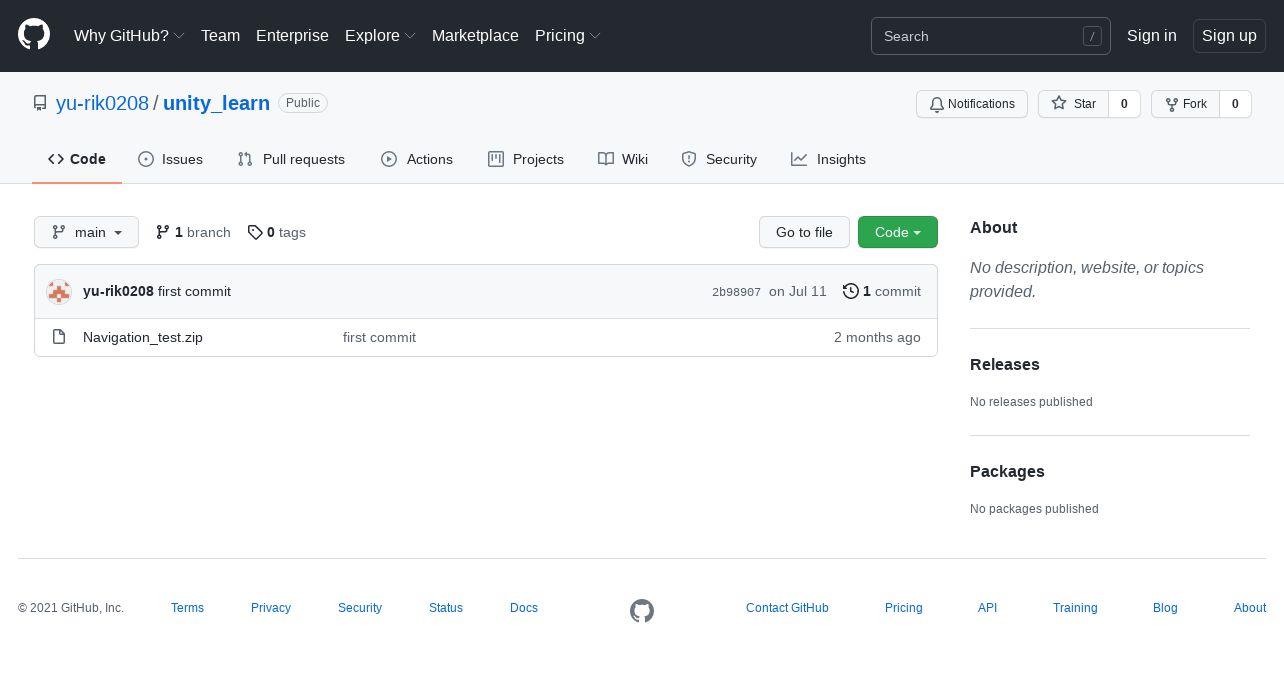
Task: Click the '2 months ago' timestamp
Action: (877, 337)
